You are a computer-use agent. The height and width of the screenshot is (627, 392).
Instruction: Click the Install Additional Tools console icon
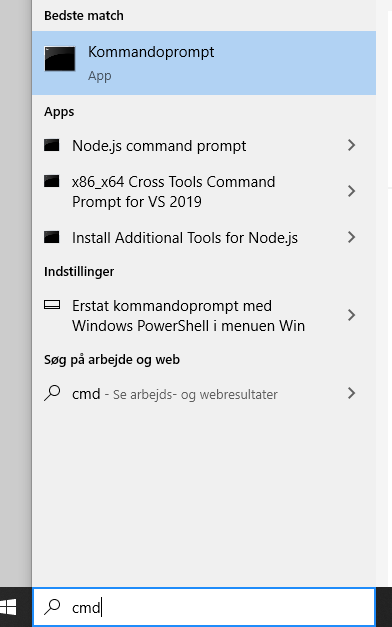pyautogui.click(x=52, y=237)
